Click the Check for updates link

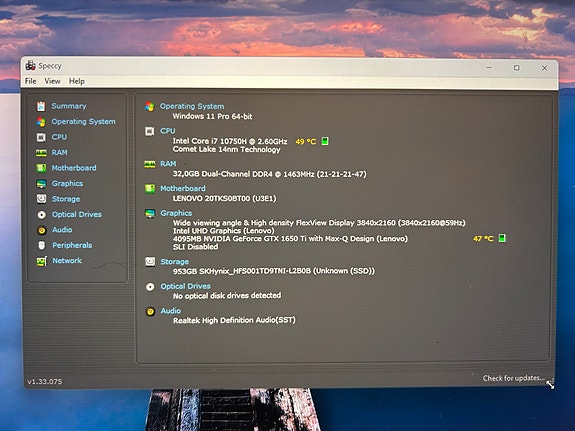pyautogui.click(x=514, y=378)
